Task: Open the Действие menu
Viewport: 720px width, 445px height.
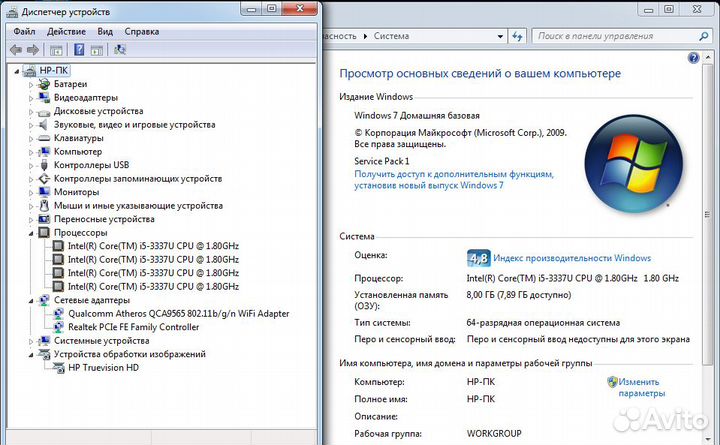Action: 66,32
